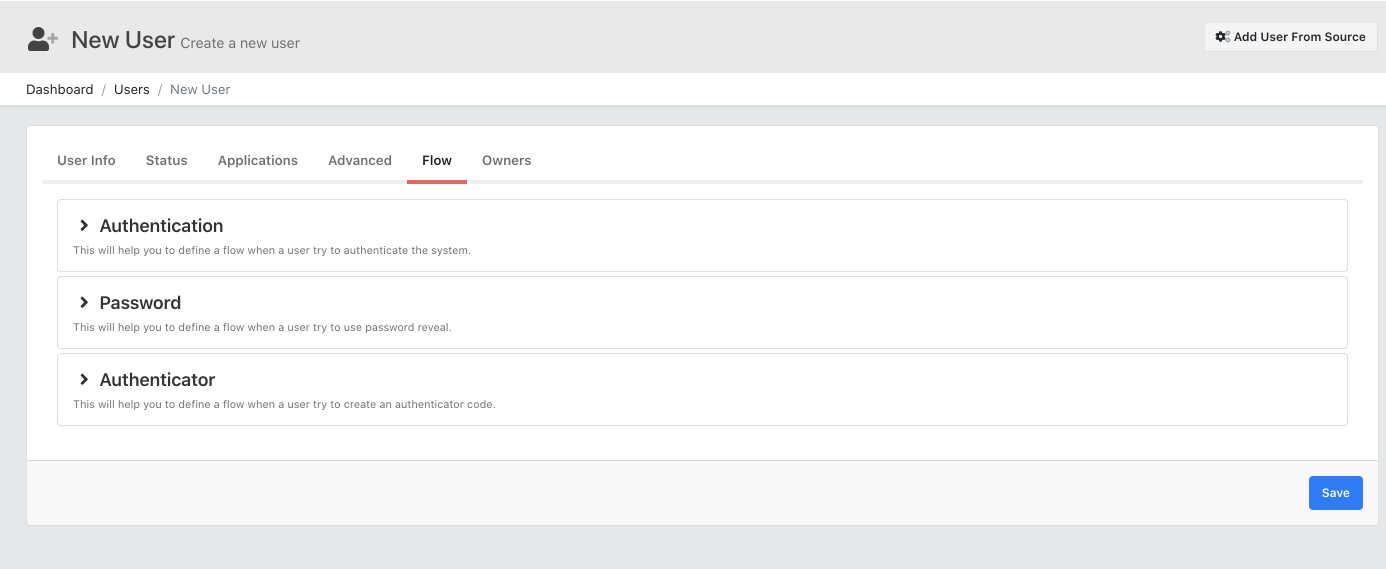Go back to Users breadcrumb link
Image resolution: width=1386 pixels, height=569 pixels.
pos(132,90)
